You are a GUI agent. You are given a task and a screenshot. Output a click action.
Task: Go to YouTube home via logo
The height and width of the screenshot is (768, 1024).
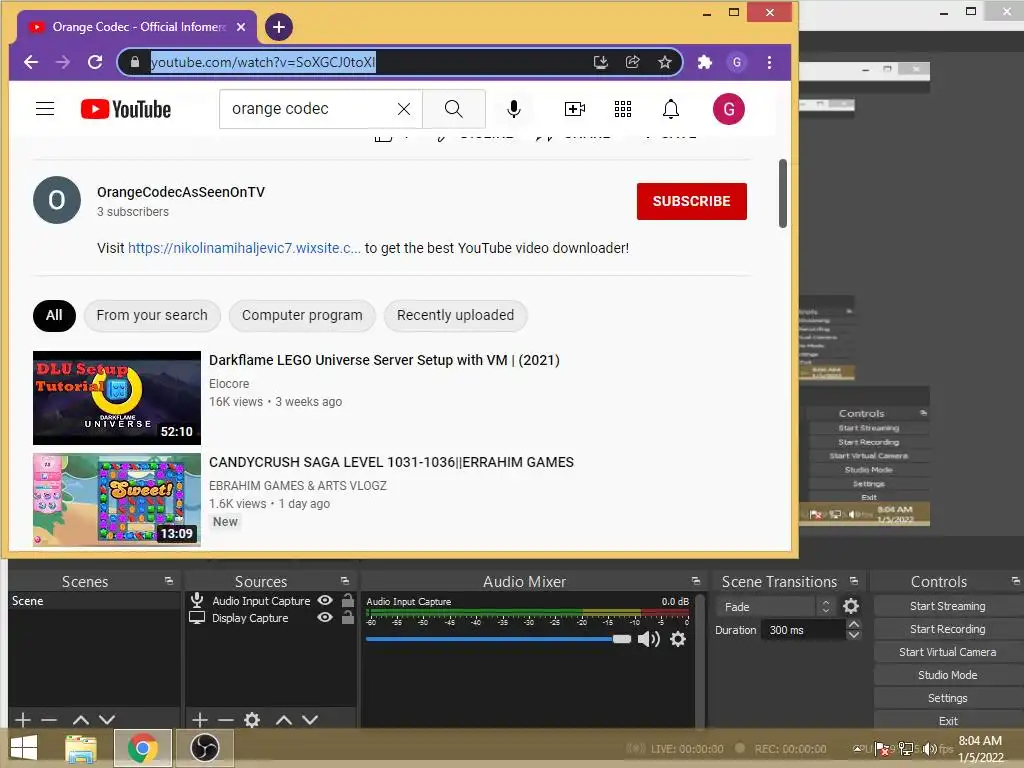(125, 109)
